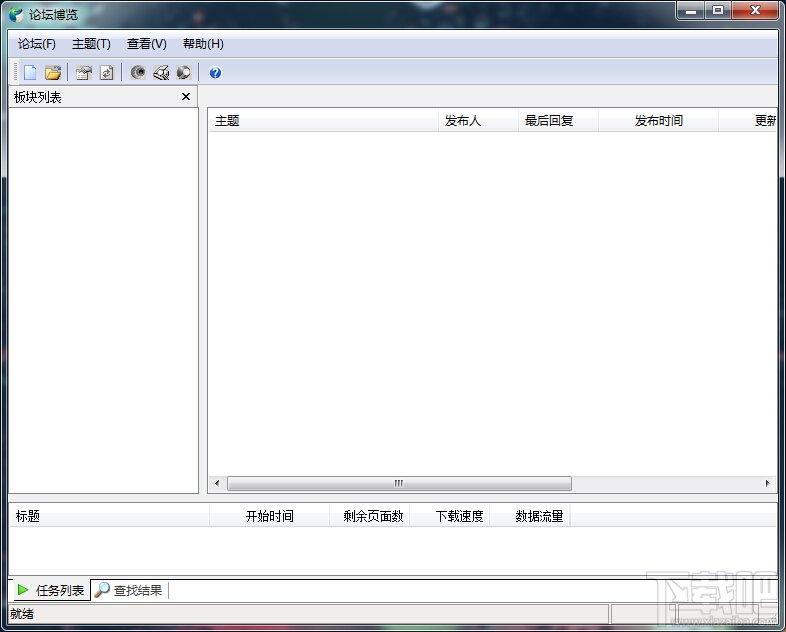786x632 pixels.
Task: Click the last round gray toolbar icon
Action: pos(183,72)
